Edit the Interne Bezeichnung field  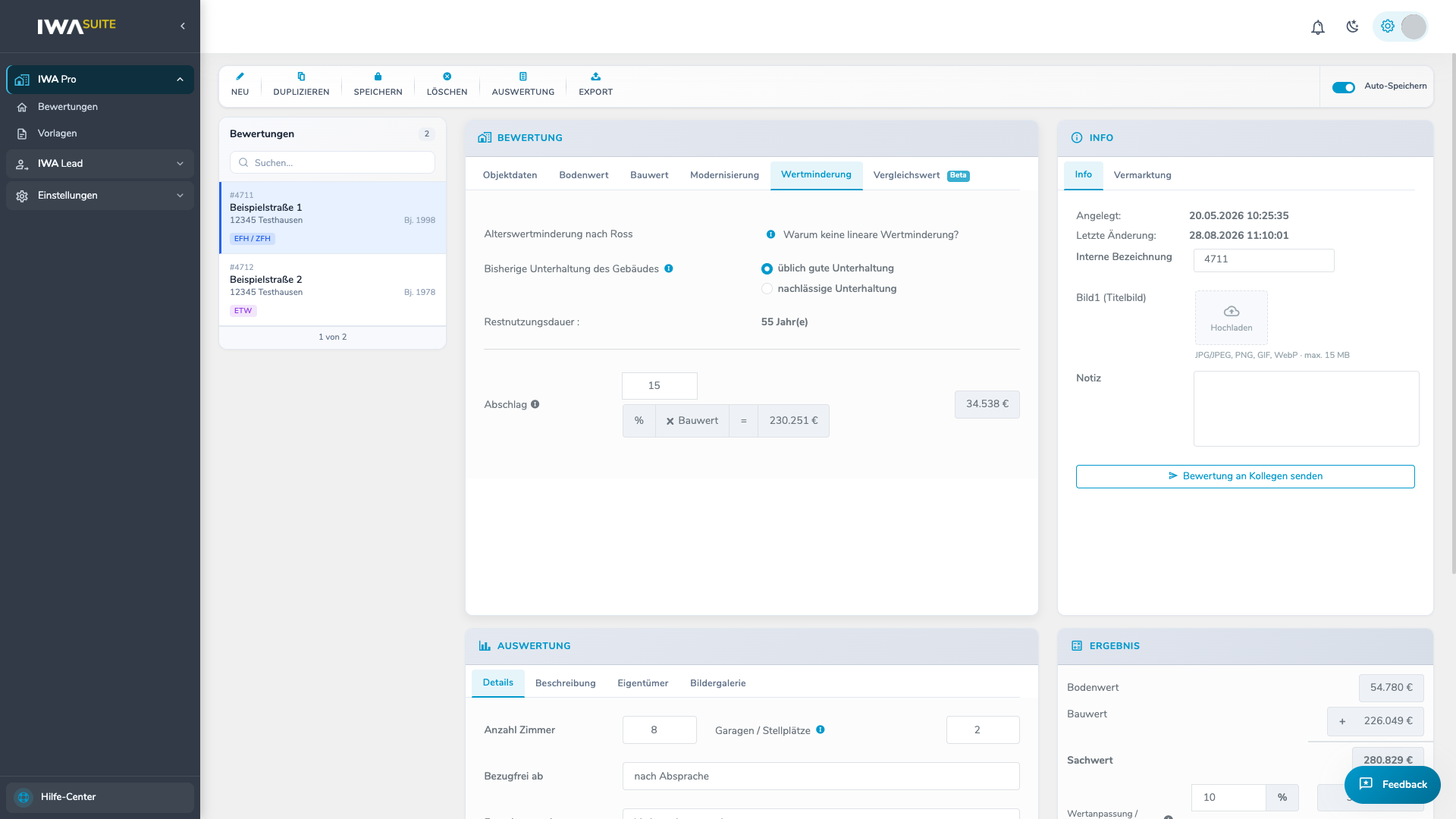point(1263,259)
